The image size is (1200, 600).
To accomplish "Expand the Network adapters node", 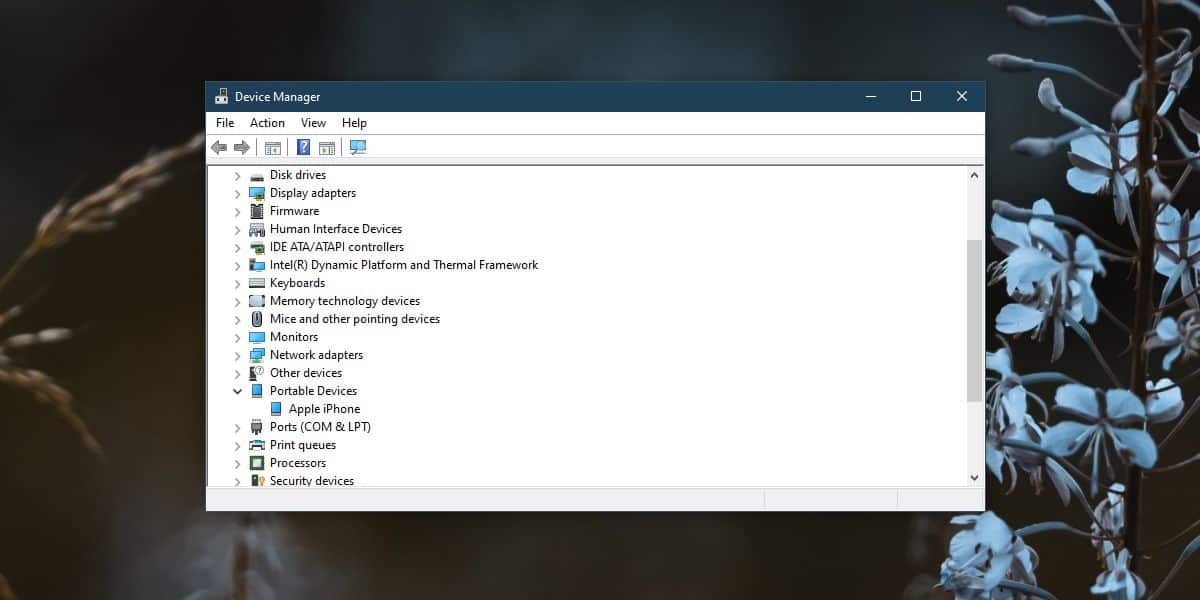I will click(237, 355).
